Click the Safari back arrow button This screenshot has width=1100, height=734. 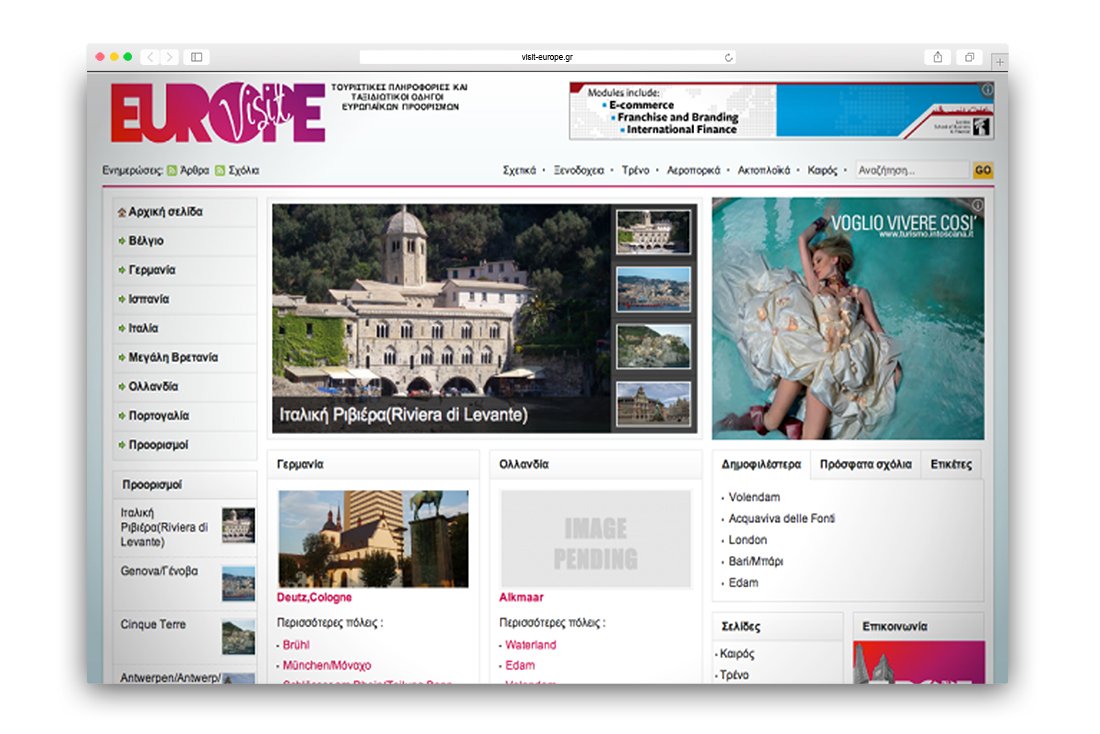click(x=149, y=57)
